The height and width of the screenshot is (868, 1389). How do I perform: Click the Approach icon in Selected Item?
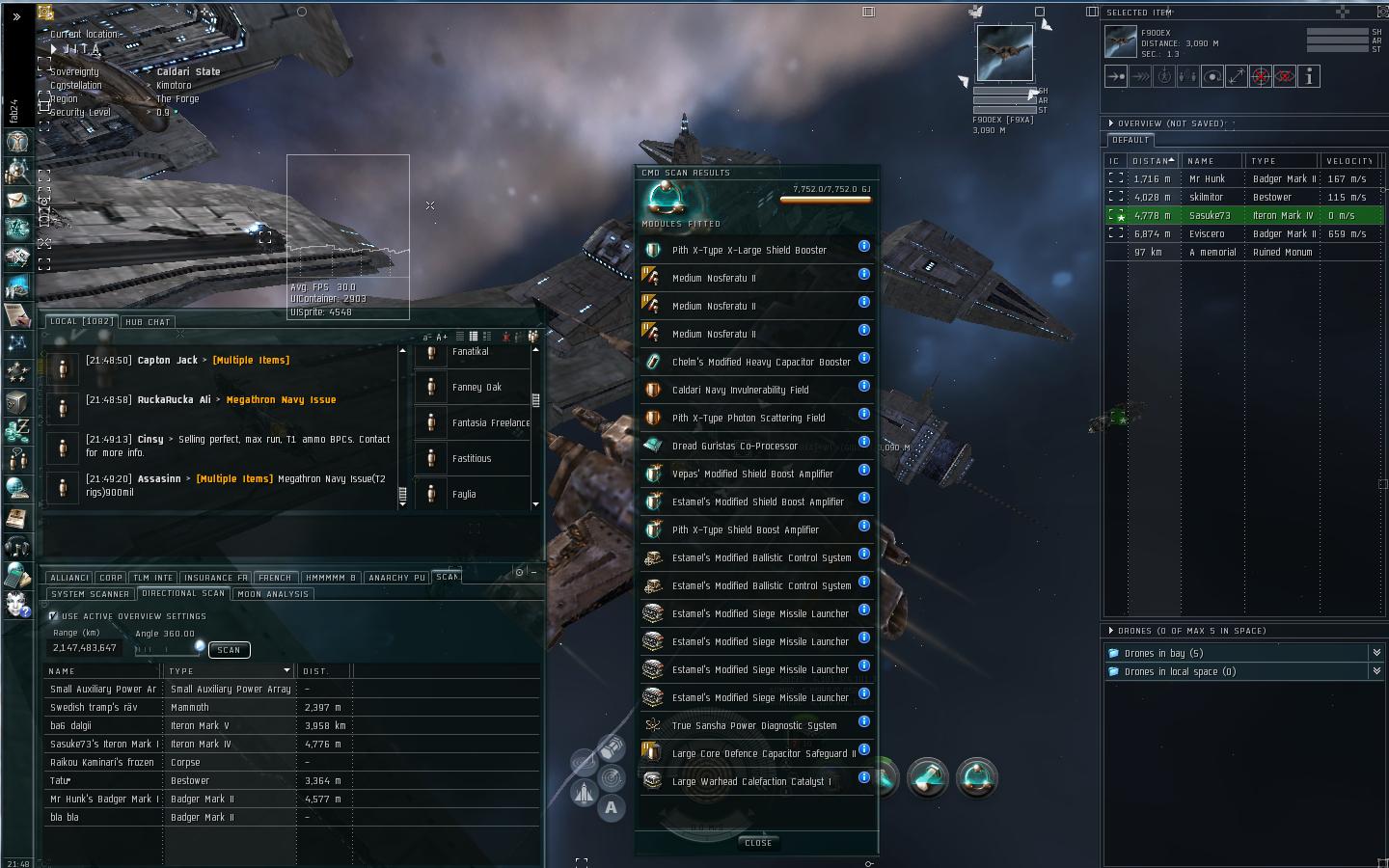click(1116, 76)
